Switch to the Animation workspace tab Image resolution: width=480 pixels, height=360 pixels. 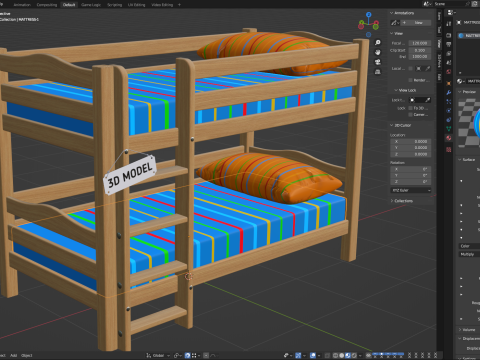point(22,5)
